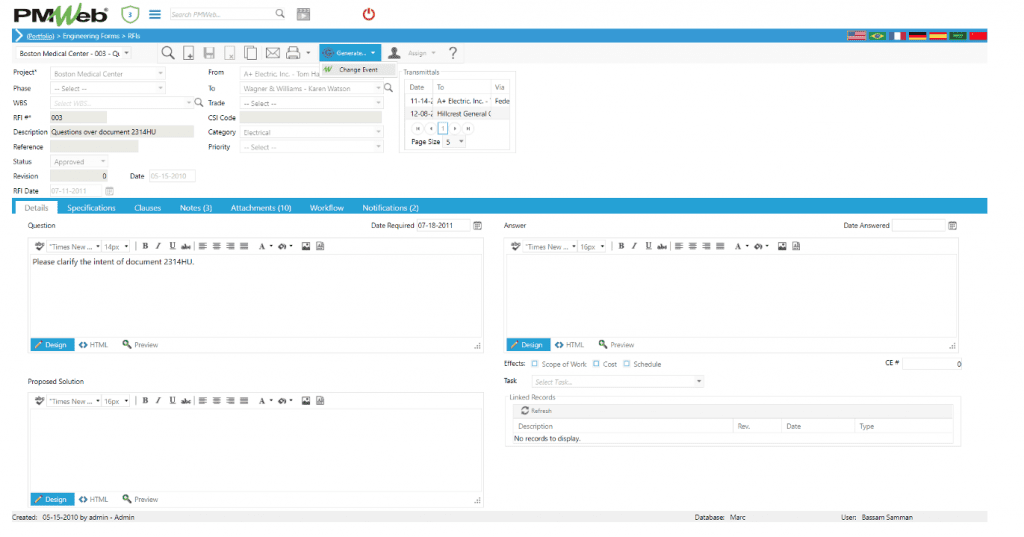The image size is (1024, 537).
Task: Expand the Select Task dropdown
Action: (x=699, y=382)
